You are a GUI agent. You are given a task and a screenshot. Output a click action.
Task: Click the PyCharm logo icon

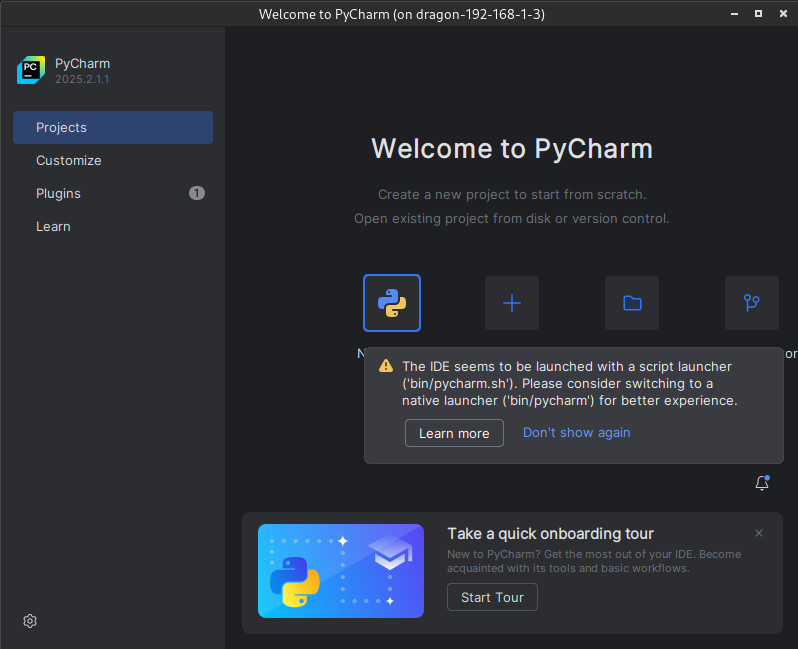31,70
